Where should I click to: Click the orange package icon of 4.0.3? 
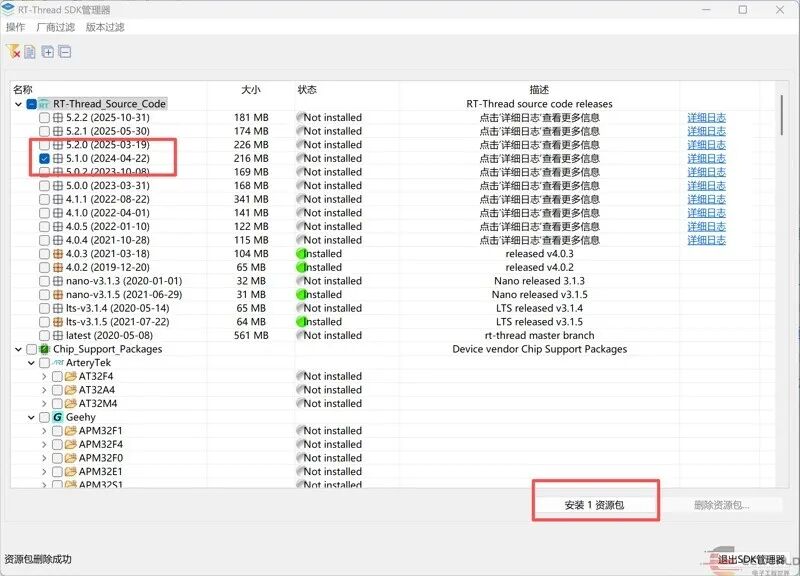tap(58, 254)
